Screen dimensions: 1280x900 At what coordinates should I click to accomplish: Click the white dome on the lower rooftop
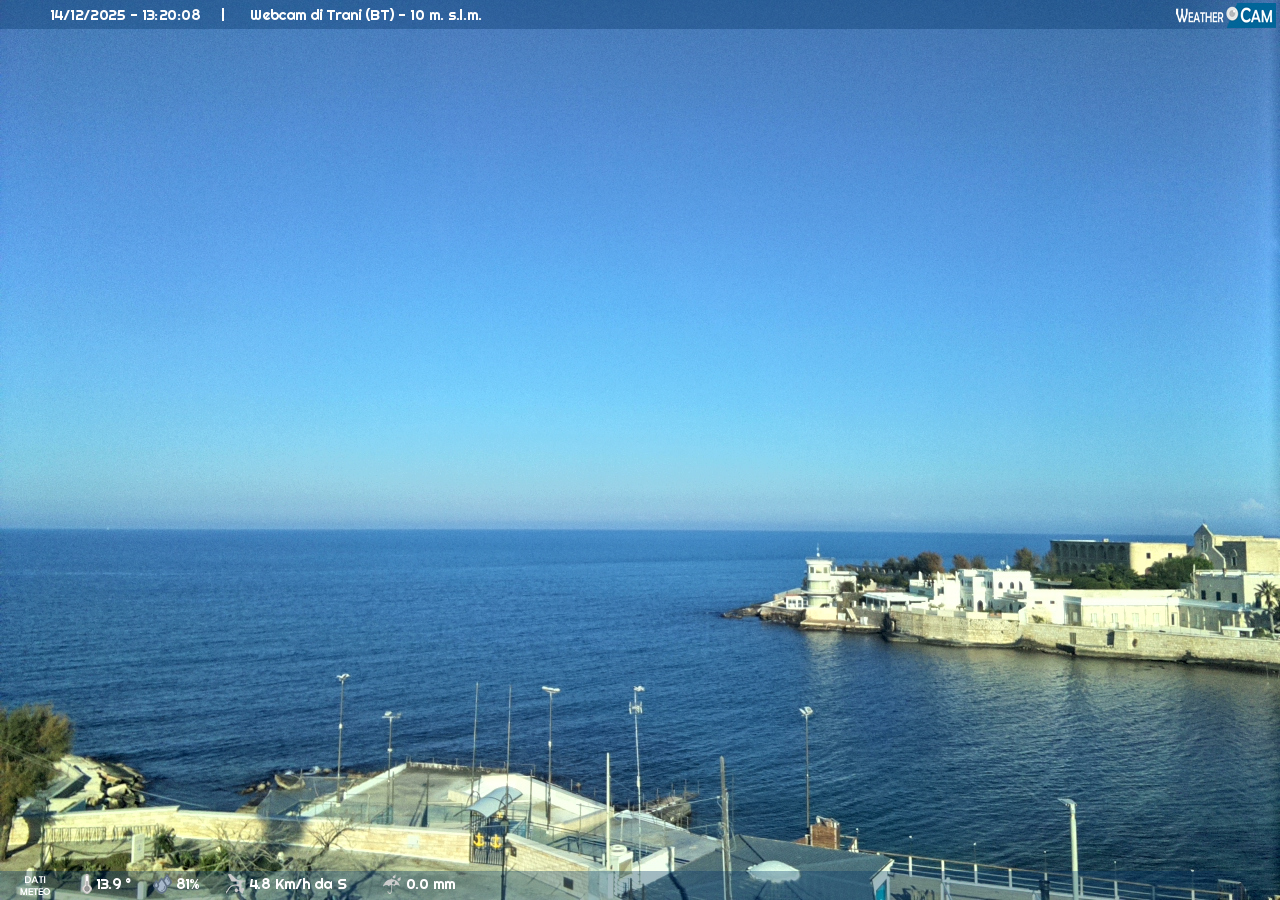point(773,871)
